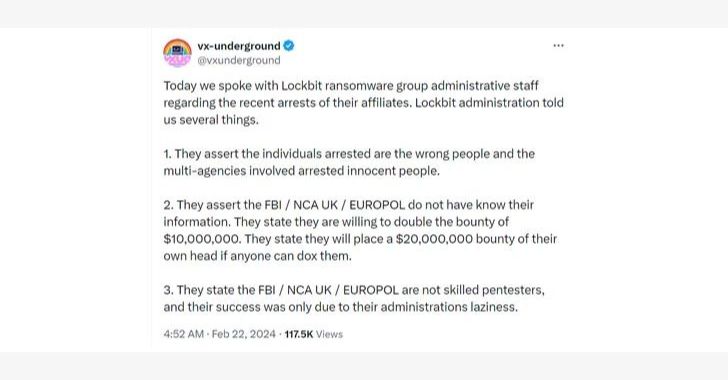This screenshot has height=380, width=728.
Task: Click the Feb 22, 2024 date
Action: tap(244, 334)
